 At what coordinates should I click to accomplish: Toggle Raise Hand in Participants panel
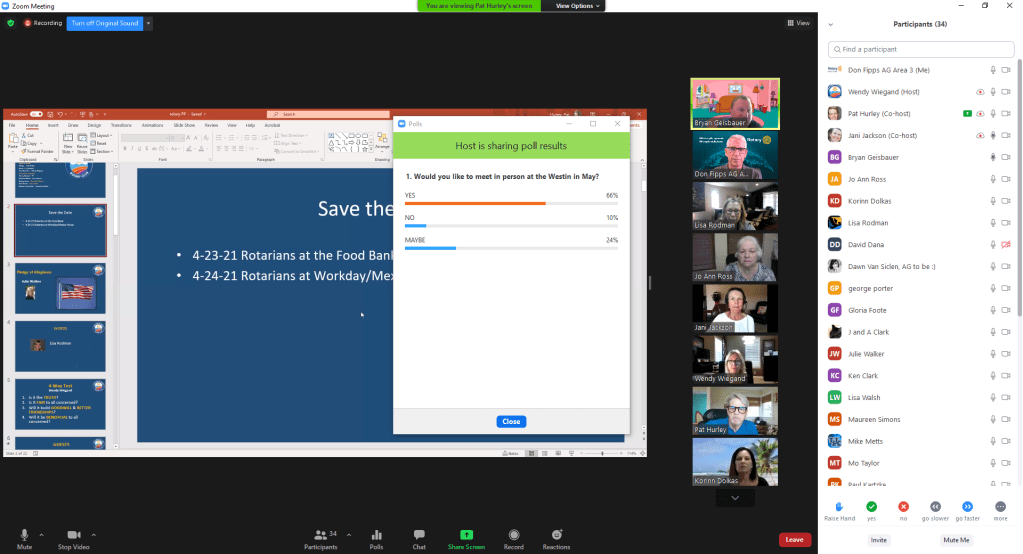pyautogui.click(x=838, y=507)
